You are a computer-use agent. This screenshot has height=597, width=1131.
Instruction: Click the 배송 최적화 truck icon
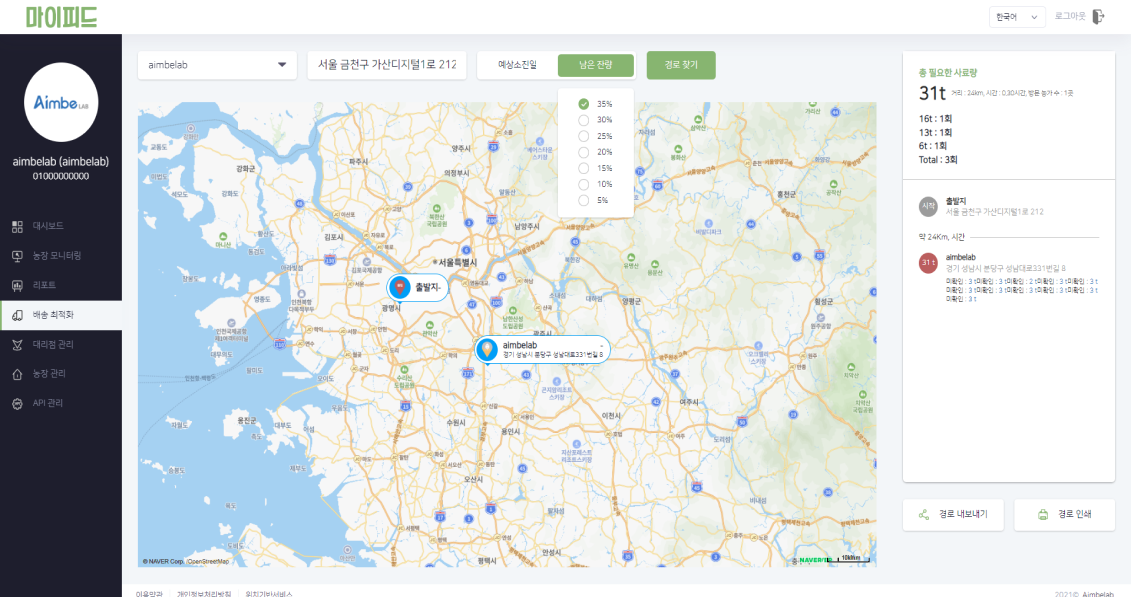pos(17,315)
